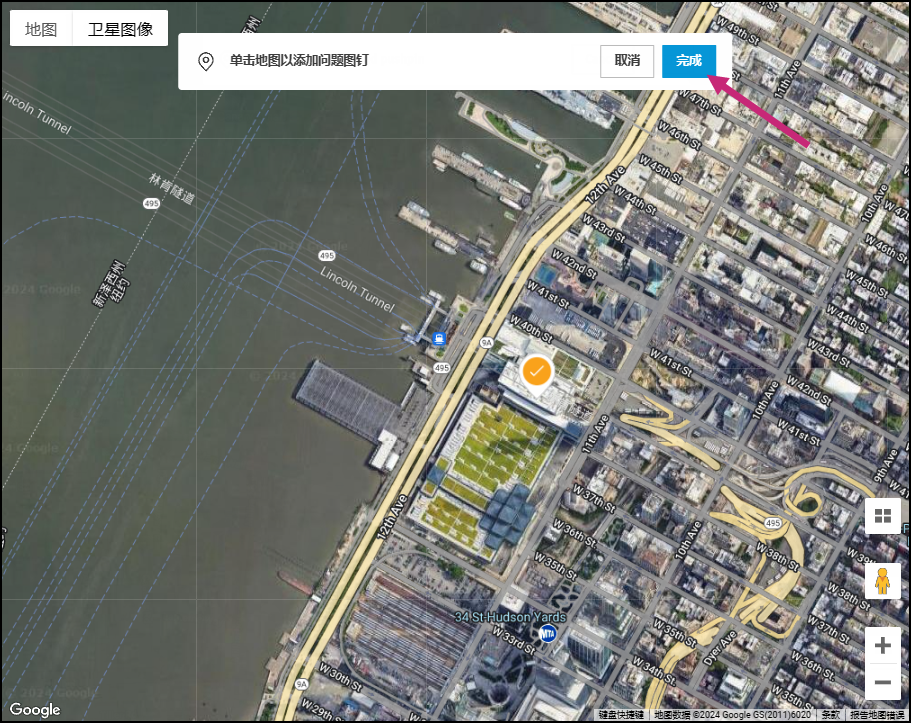This screenshot has height=723, width=911.
Task: Click the location pin icon in the prompt bar
Action: click(206, 61)
